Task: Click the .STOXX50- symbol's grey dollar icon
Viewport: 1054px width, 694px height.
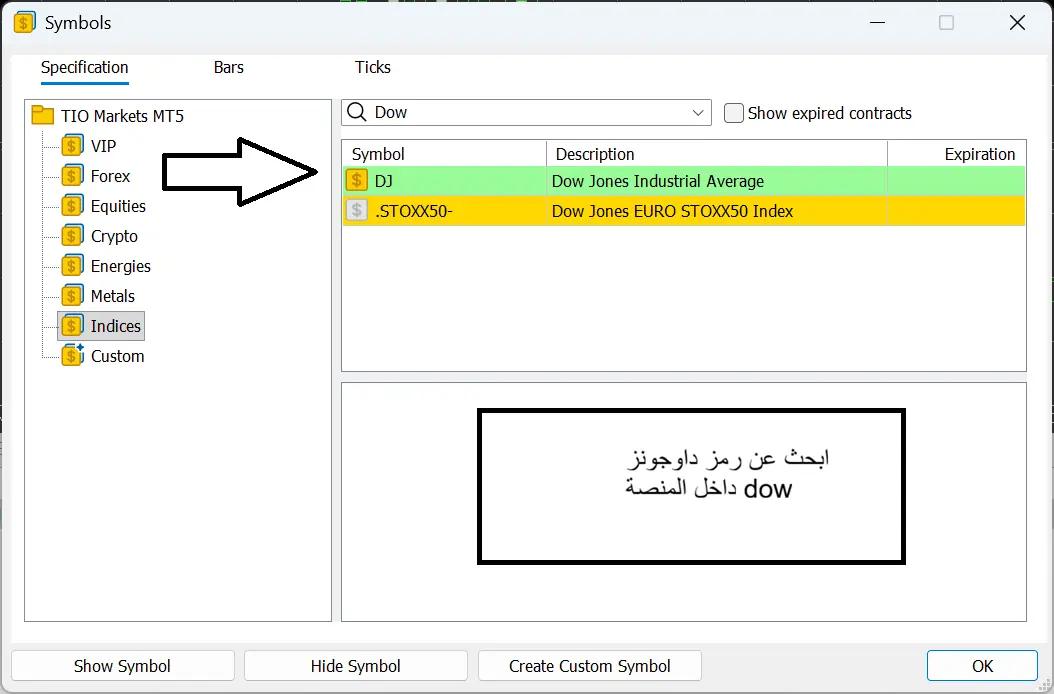Action: click(x=356, y=210)
